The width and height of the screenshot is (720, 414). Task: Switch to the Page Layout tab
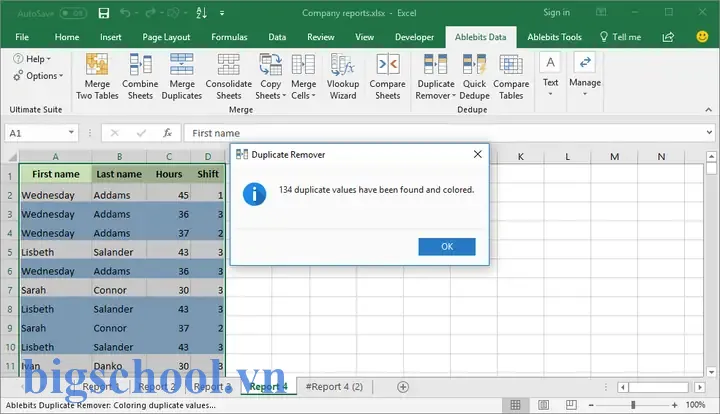click(x=166, y=37)
